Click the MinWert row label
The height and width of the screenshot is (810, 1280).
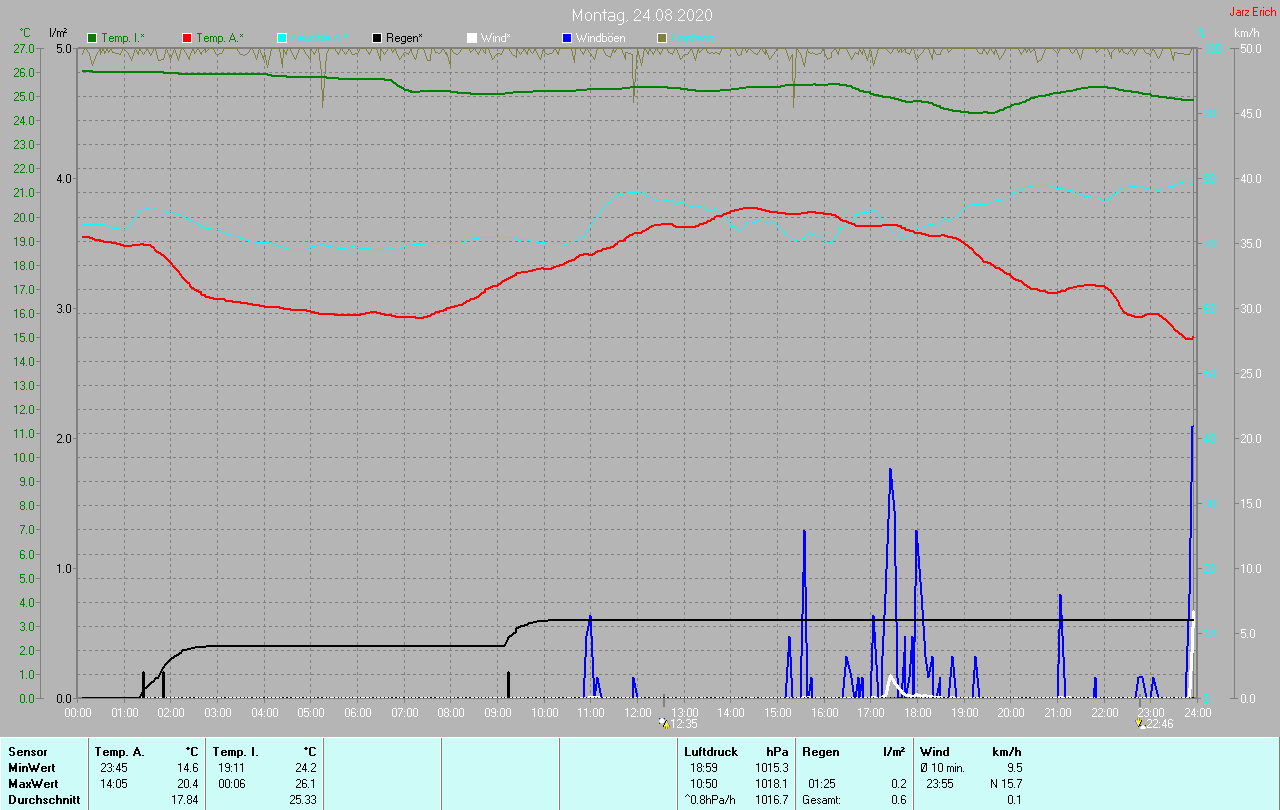pyautogui.click(x=31, y=767)
